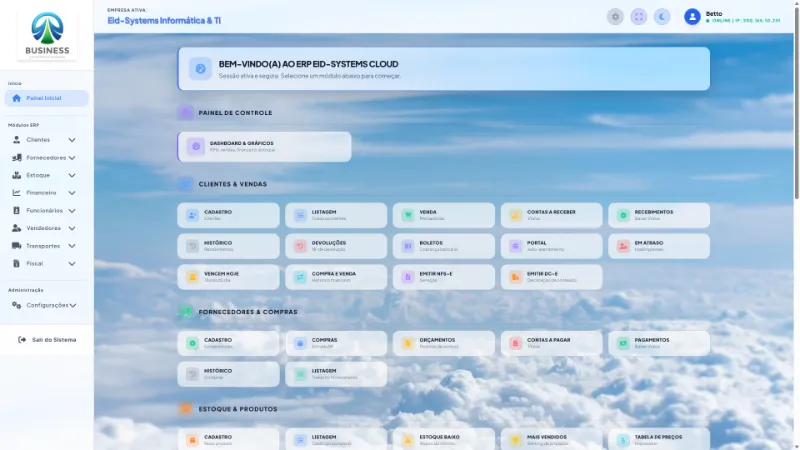Open the Mais Vendidos card
800x450 pixels.
pos(552,440)
